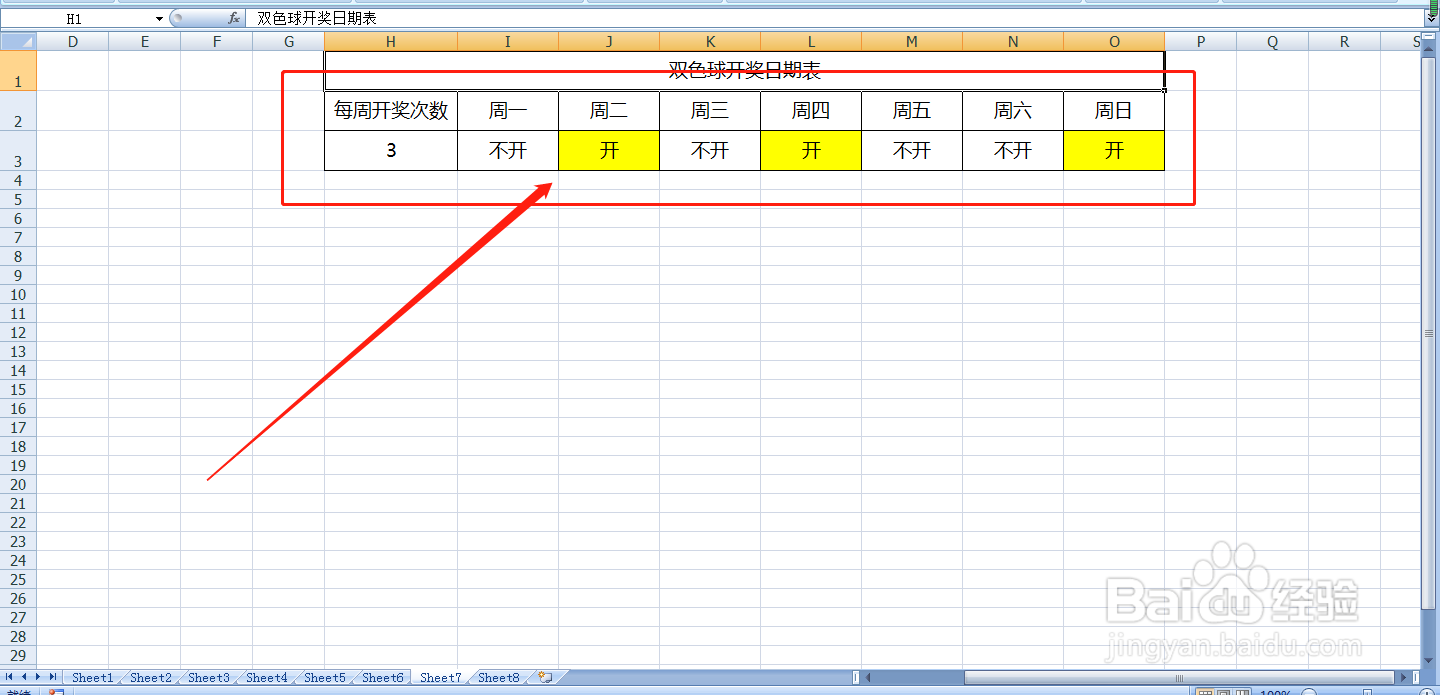The width and height of the screenshot is (1440, 695).
Task: Select the yellow 开 cell under 周日
Action: coord(1114,151)
